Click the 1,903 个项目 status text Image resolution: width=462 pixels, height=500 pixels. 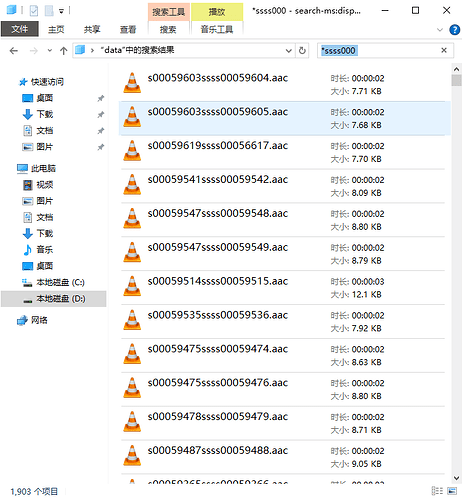tap(34, 491)
